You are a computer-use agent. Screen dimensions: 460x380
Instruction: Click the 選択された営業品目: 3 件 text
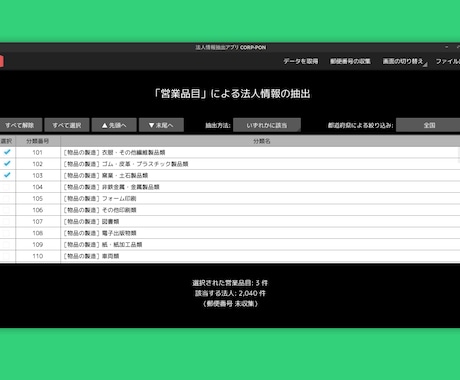pyautogui.click(x=230, y=283)
